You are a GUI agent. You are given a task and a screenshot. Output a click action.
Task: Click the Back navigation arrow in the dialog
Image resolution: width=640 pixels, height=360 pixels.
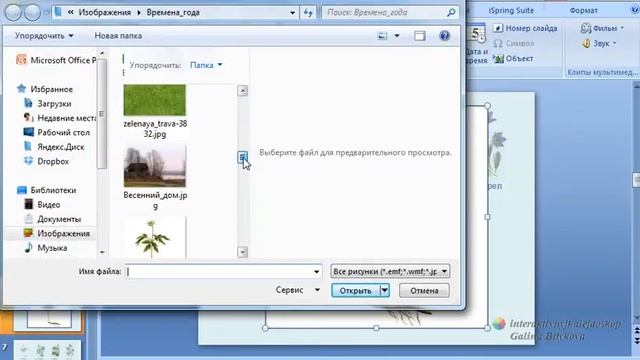click(x=13, y=13)
